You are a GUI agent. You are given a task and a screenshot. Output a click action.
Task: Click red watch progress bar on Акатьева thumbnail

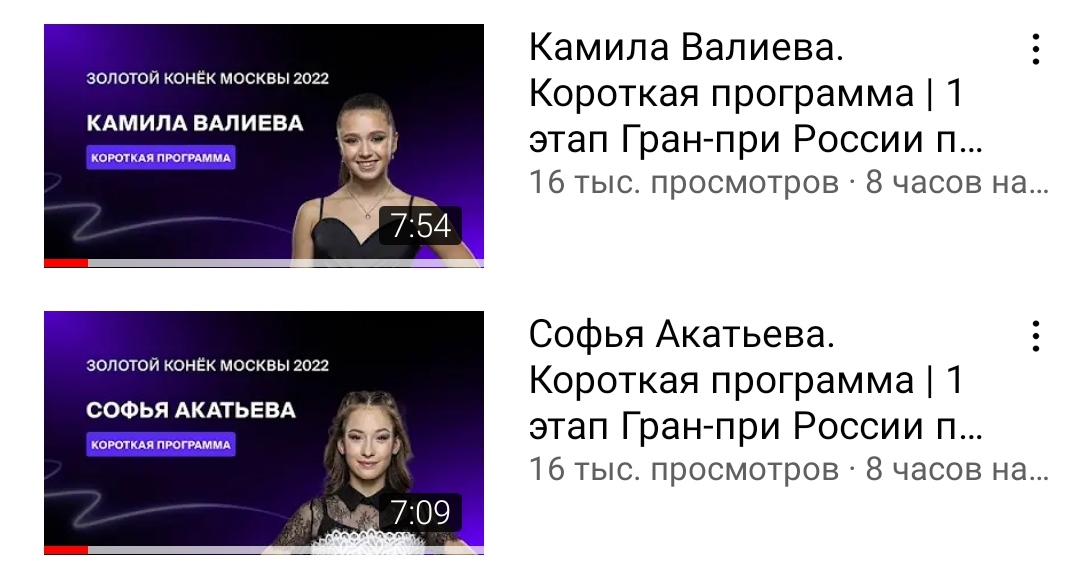pos(66,550)
